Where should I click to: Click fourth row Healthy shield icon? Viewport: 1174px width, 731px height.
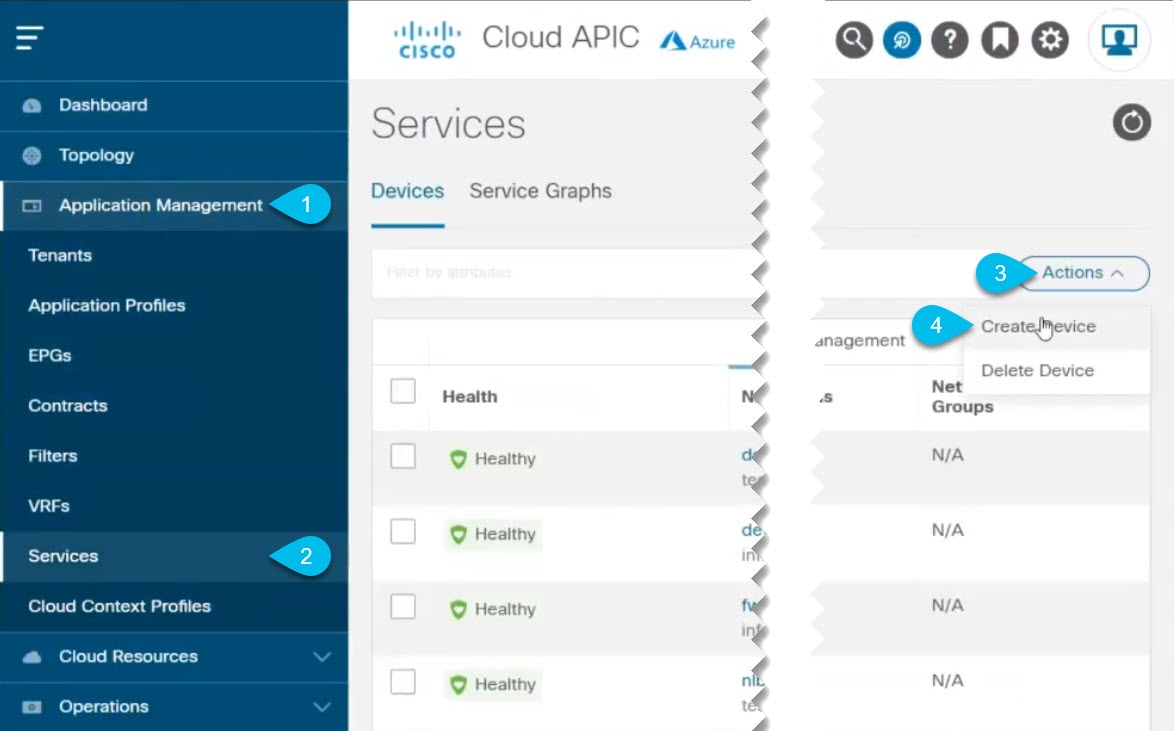[458, 685]
